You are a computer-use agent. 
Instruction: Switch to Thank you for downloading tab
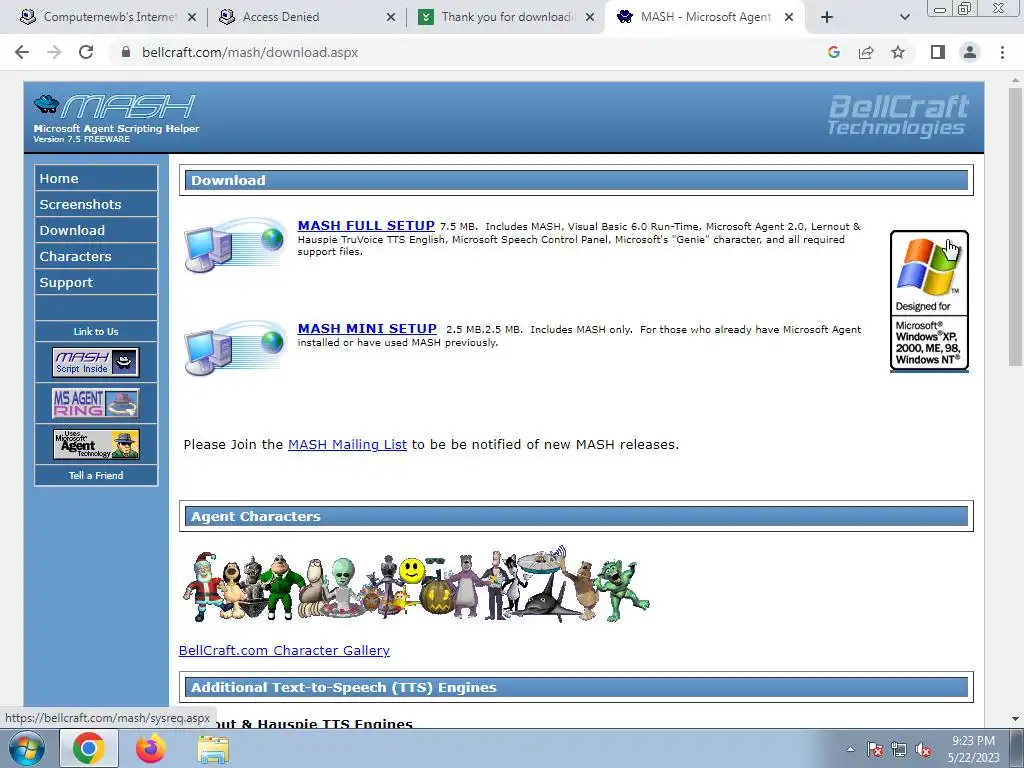[507, 17]
